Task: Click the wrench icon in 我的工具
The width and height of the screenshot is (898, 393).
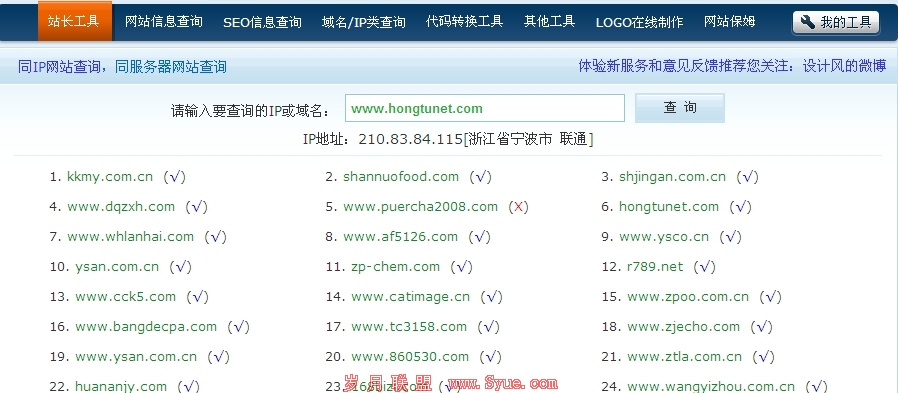Action: pyautogui.click(x=808, y=22)
